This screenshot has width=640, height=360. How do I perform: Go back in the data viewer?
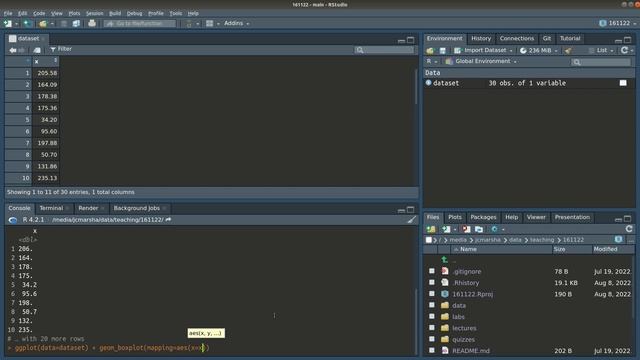point(13,50)
